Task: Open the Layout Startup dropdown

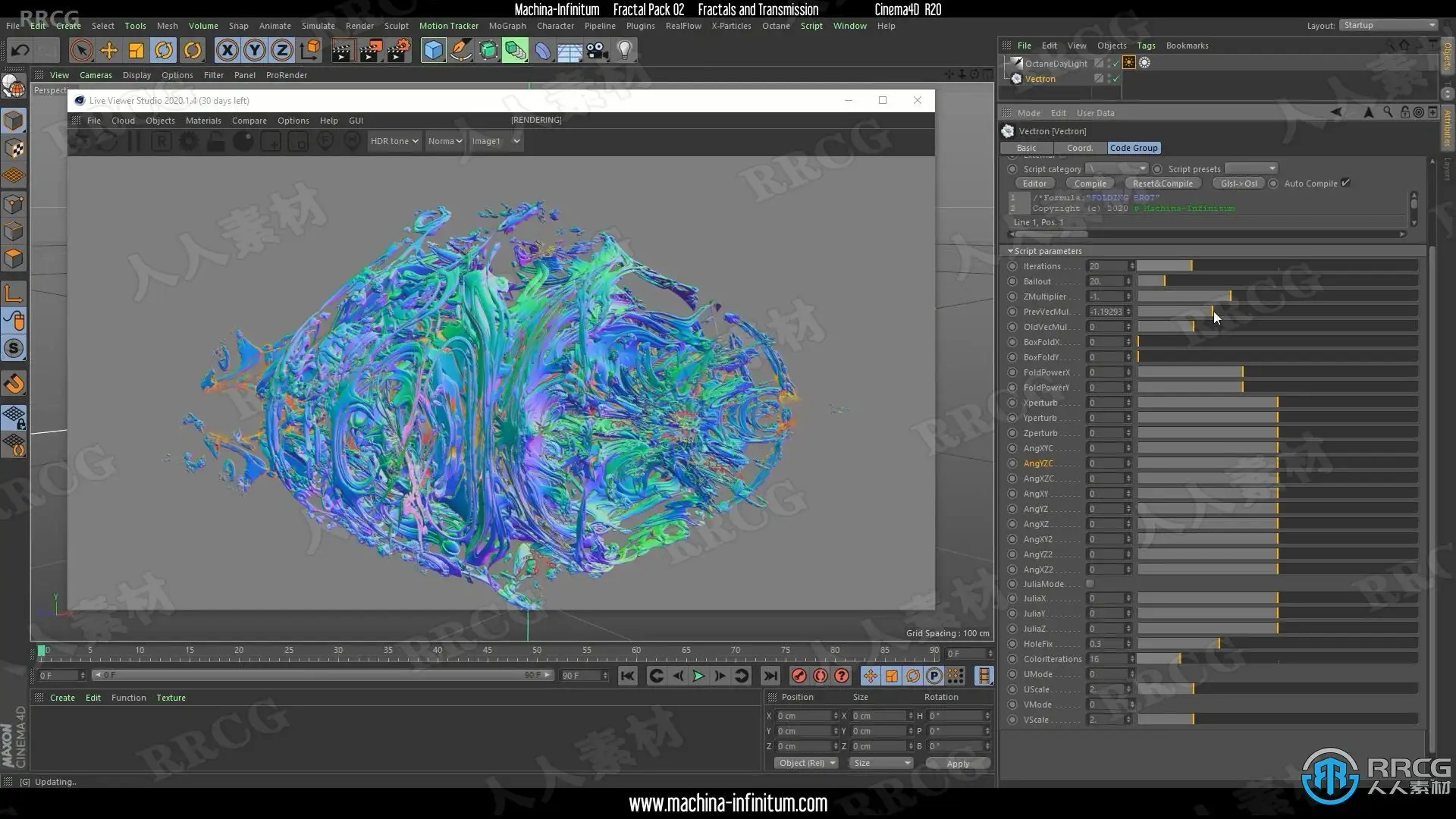Action: click(x=1389, y=25)
